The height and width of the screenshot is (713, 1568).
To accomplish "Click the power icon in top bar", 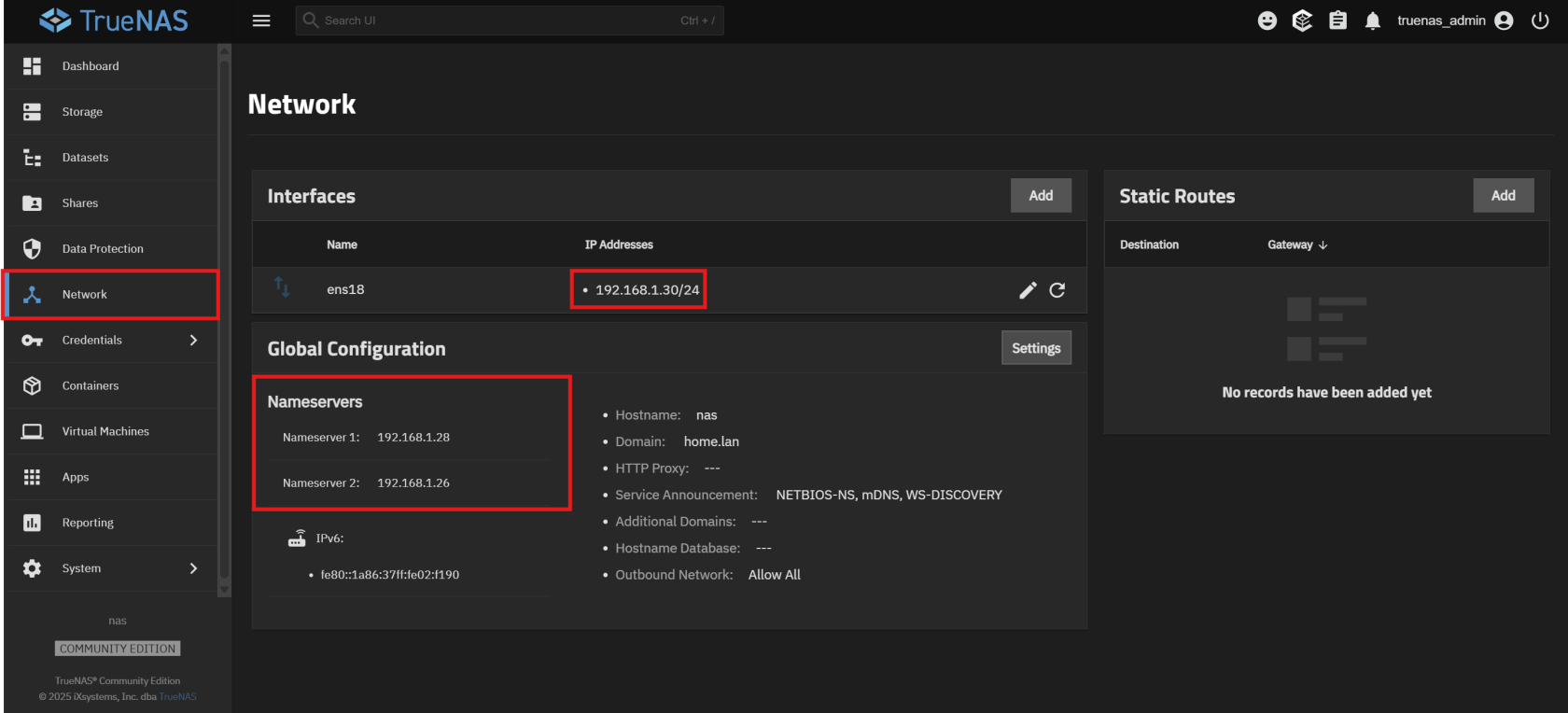I will click(1540, 21).
